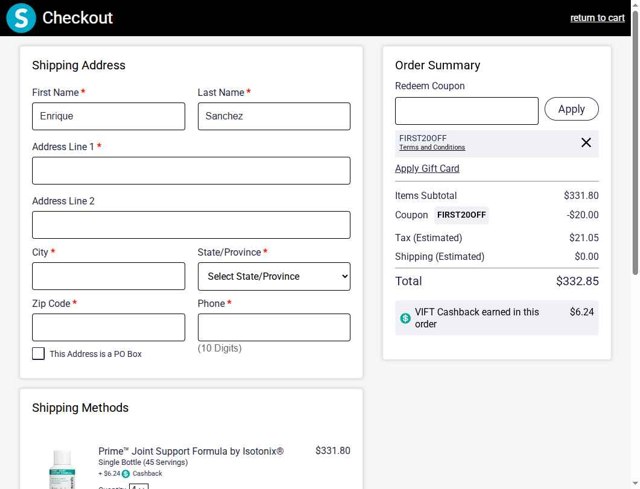This screenshot has height=489, width=640.
Task: Click the FIRST20OFF coupon badge in summary
Action: coord(461,215)
